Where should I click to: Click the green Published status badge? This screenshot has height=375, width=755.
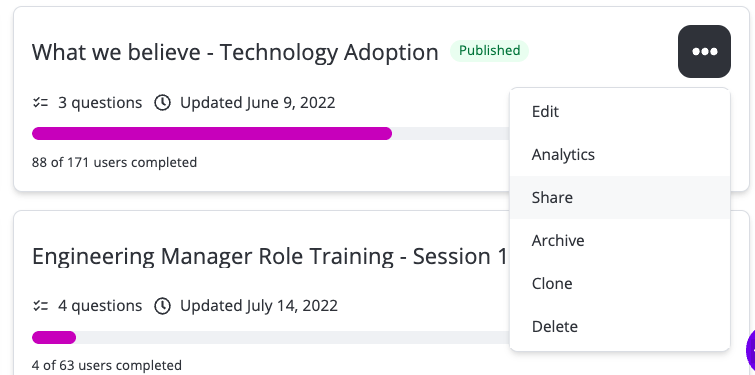tap(489, 51)
